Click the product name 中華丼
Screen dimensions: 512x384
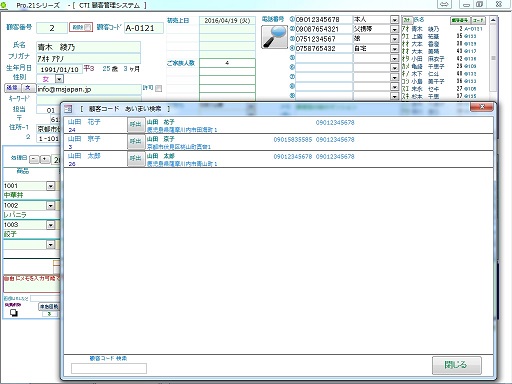[13, 195]
